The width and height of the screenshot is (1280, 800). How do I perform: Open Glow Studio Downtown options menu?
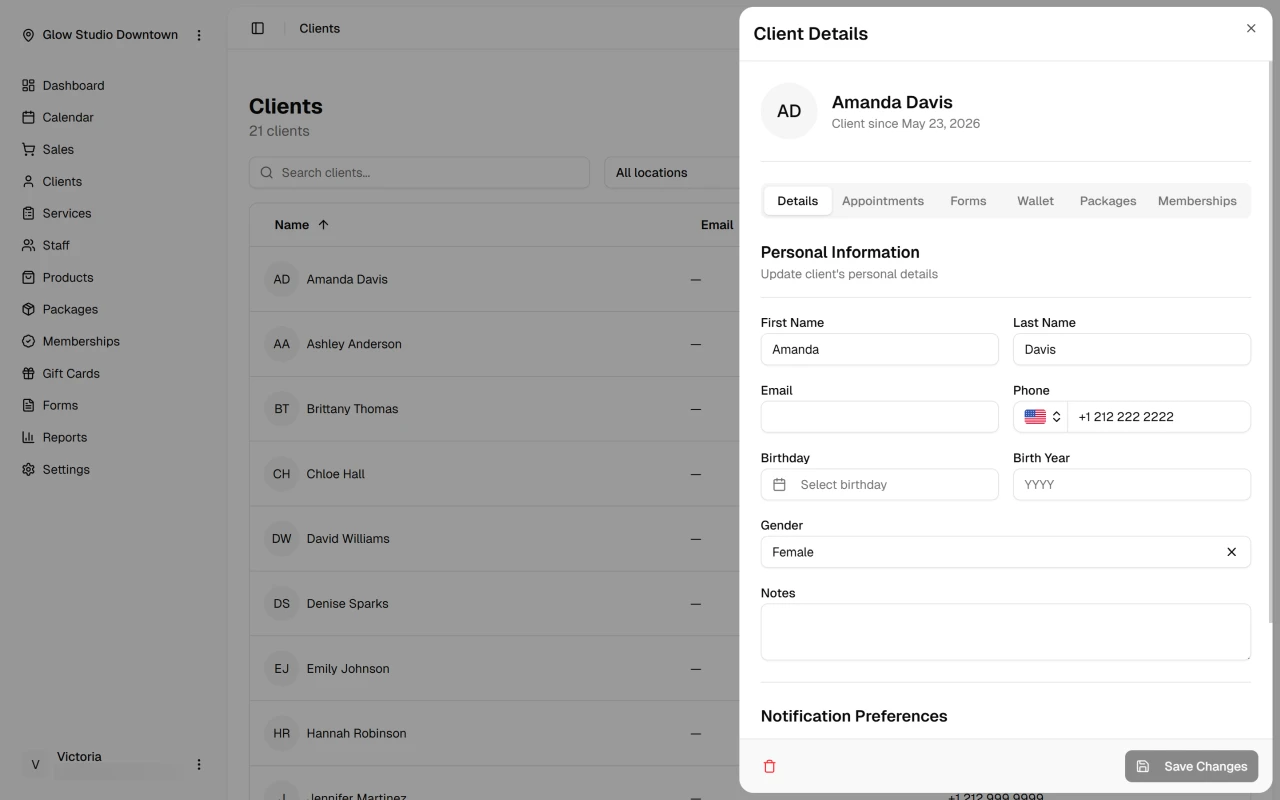point(199,35)
